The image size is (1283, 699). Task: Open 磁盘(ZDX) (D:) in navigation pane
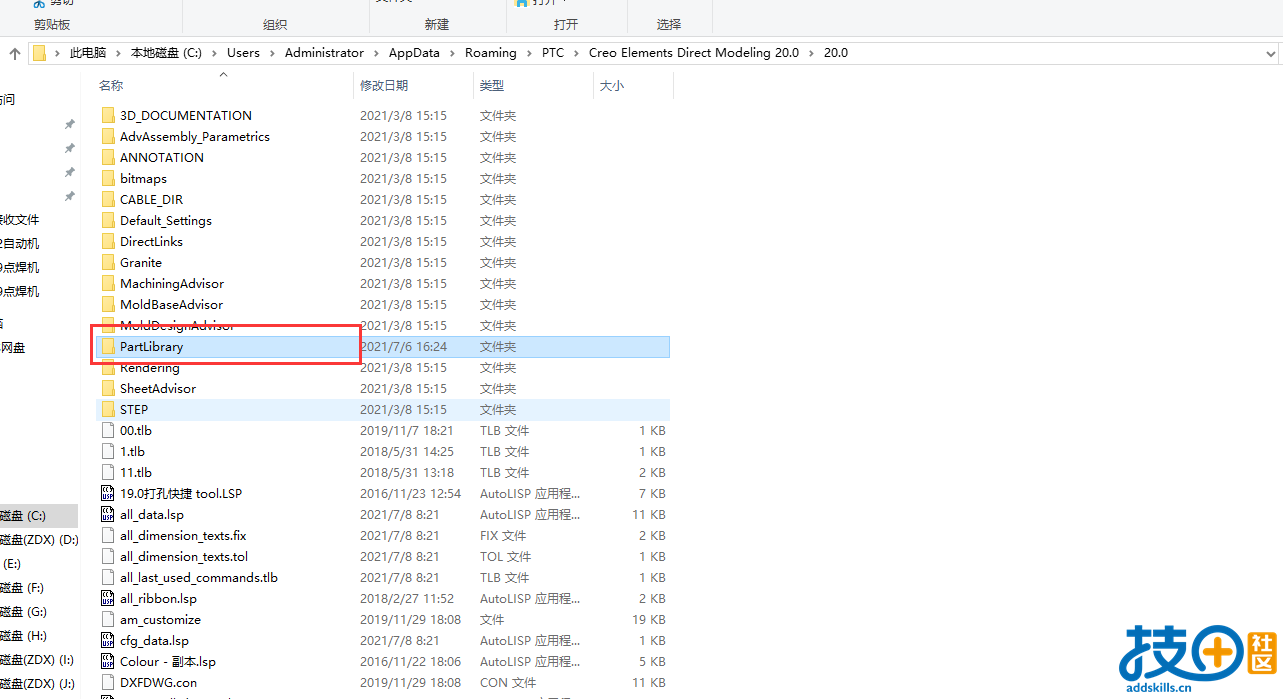pyautogui.click(x=39, y=540)
